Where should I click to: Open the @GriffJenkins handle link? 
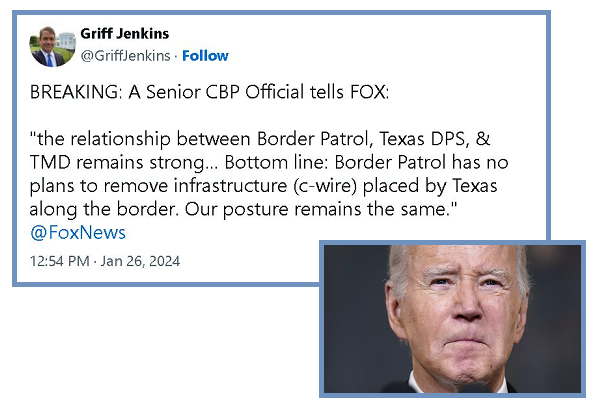[x=125, y=56]
